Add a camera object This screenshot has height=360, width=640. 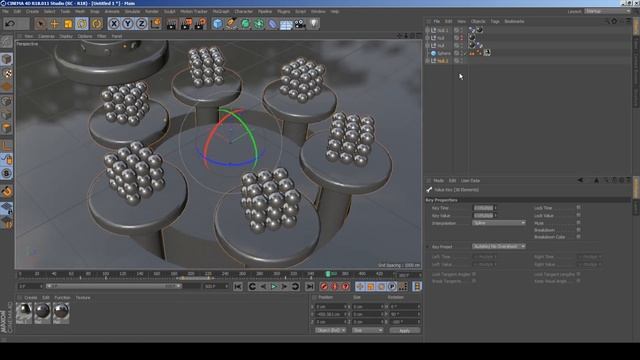[x=300, y=24]
